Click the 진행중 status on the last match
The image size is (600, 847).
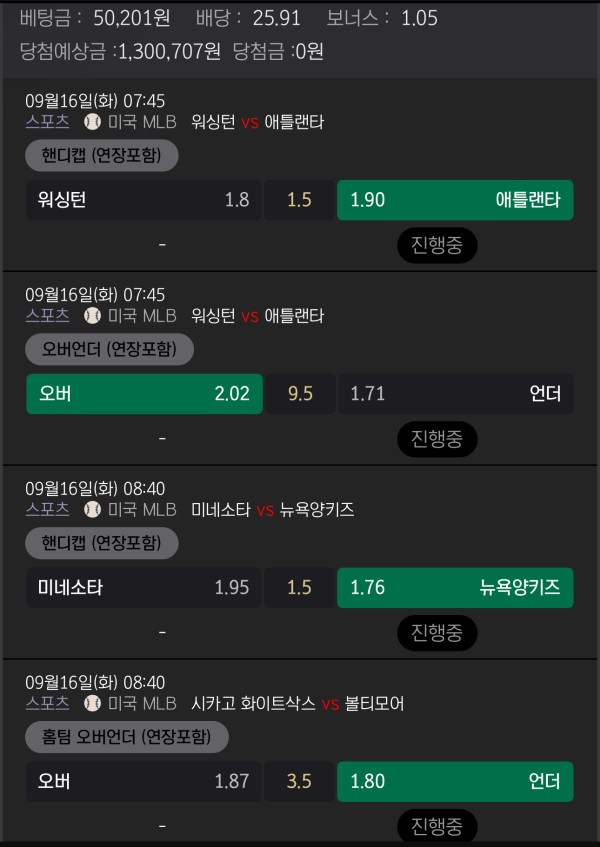pyautogui.click(x=437, y=827)
